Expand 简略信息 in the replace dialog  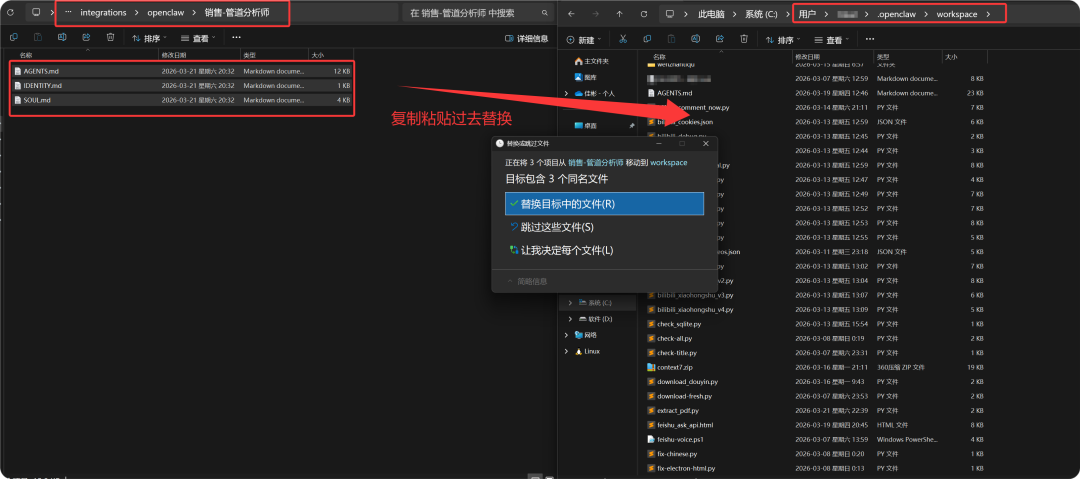(x=527, y=281)
